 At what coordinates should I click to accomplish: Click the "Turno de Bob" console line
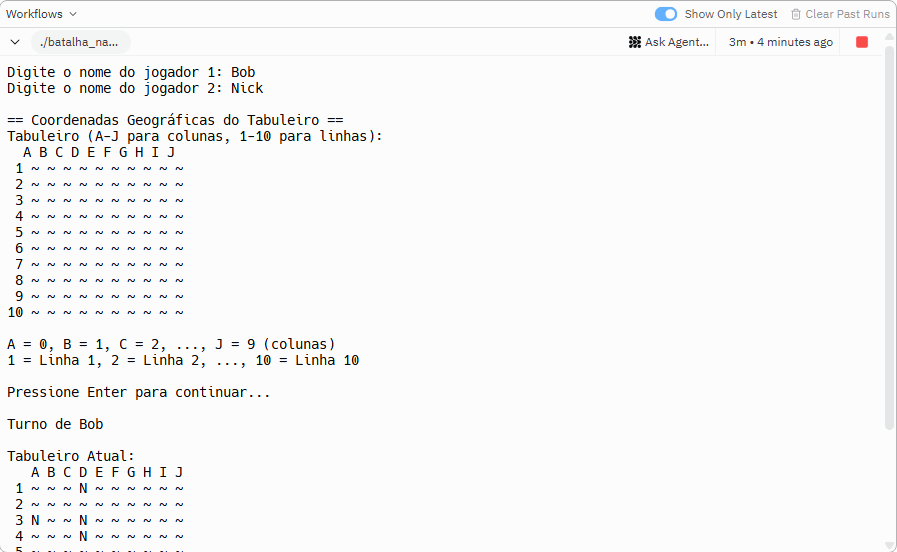pos(55,424)
